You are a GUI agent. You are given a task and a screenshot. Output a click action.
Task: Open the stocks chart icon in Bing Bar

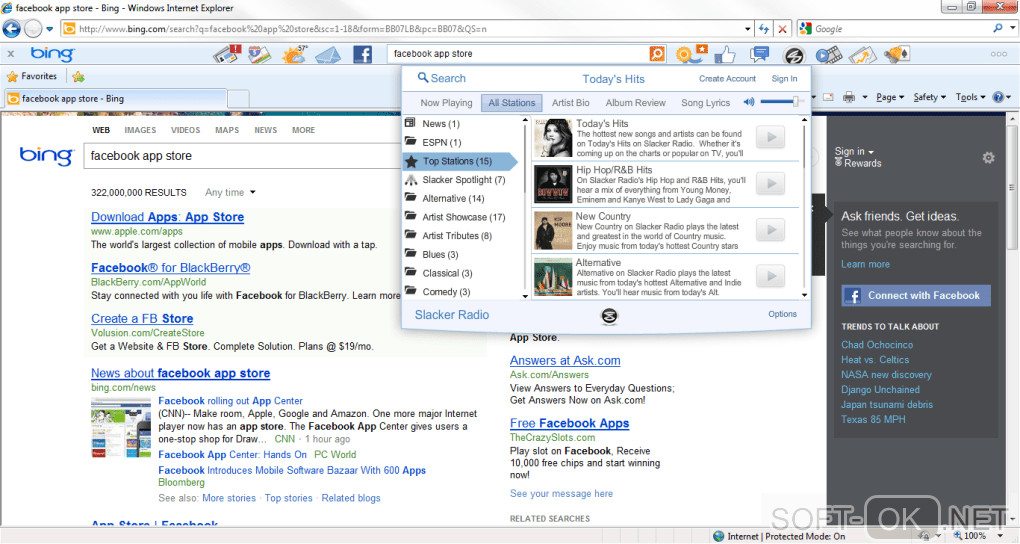tap(863, 55)
